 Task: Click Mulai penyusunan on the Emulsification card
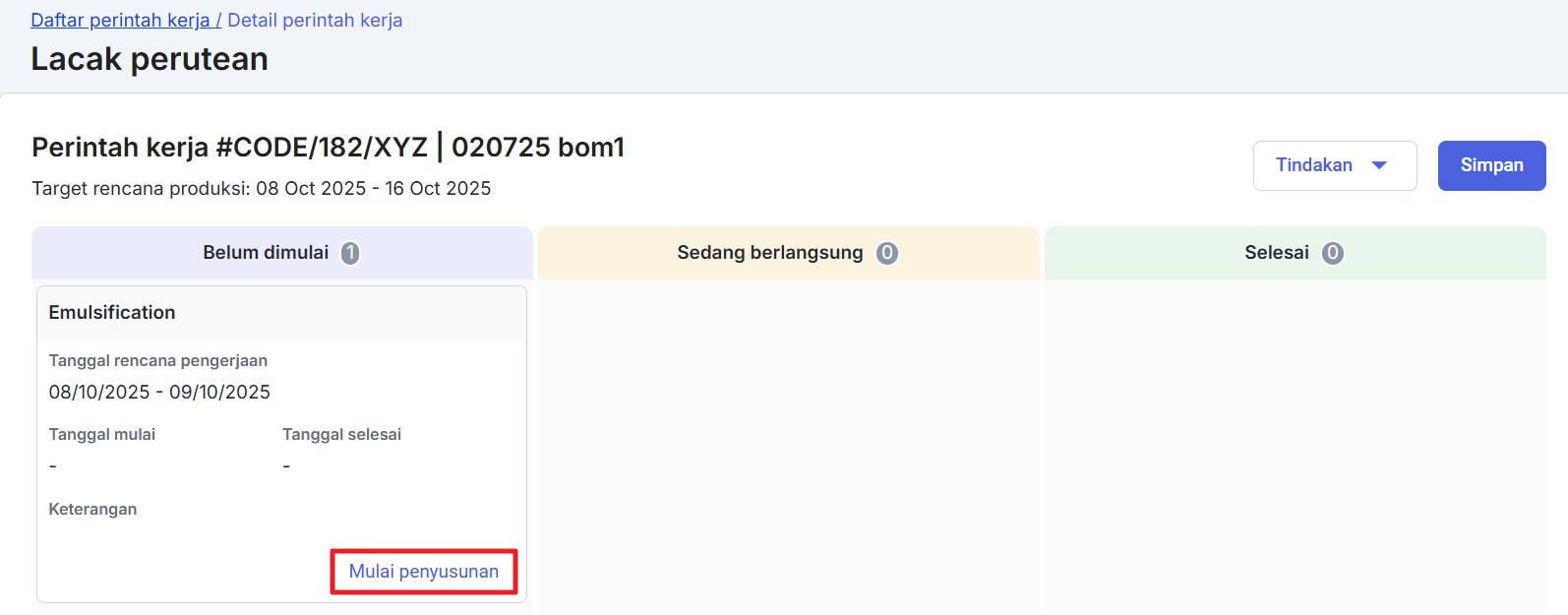[x=424, y=572]
